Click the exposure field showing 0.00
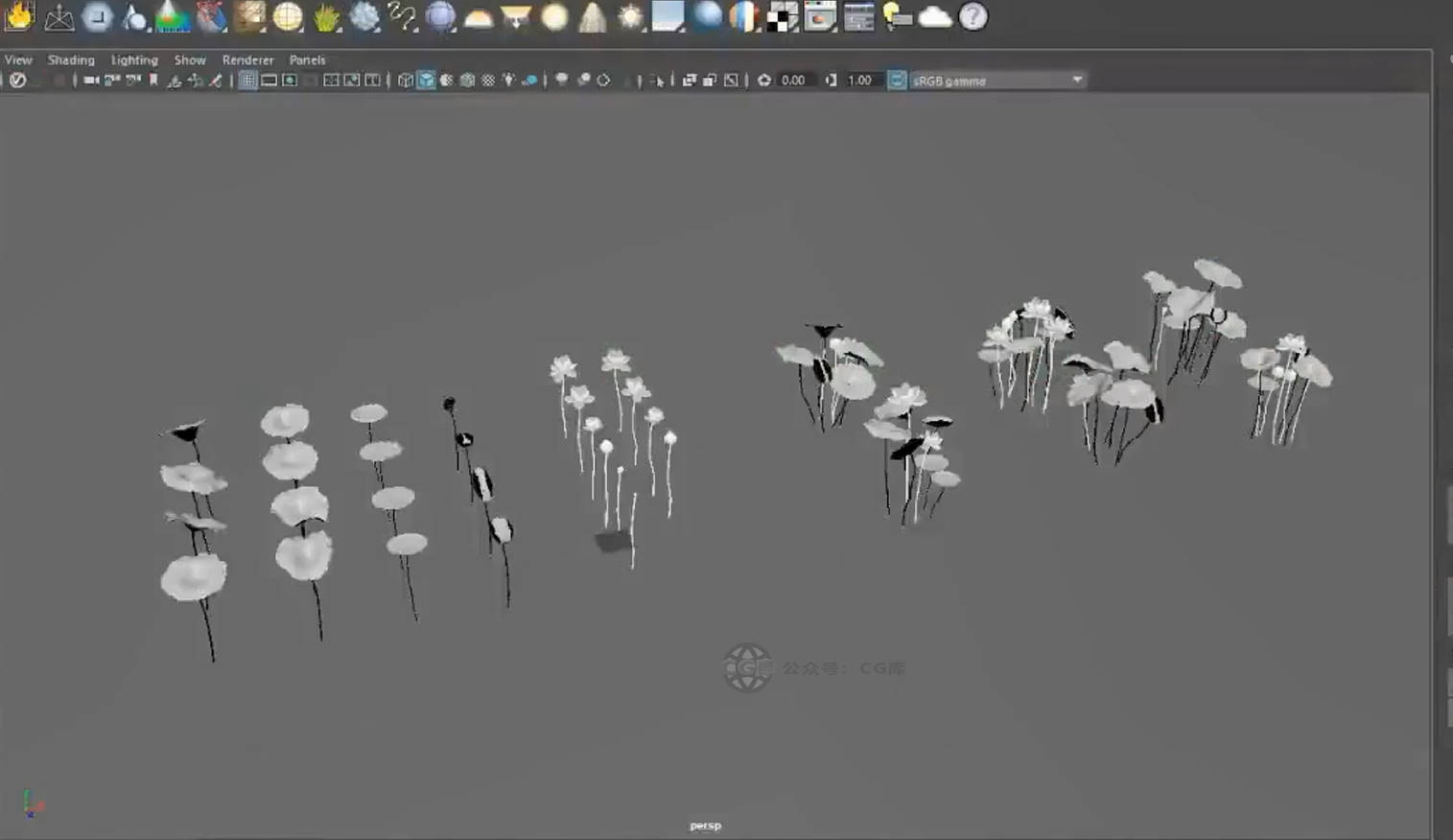1453x840 pixels. coord(793,81)
